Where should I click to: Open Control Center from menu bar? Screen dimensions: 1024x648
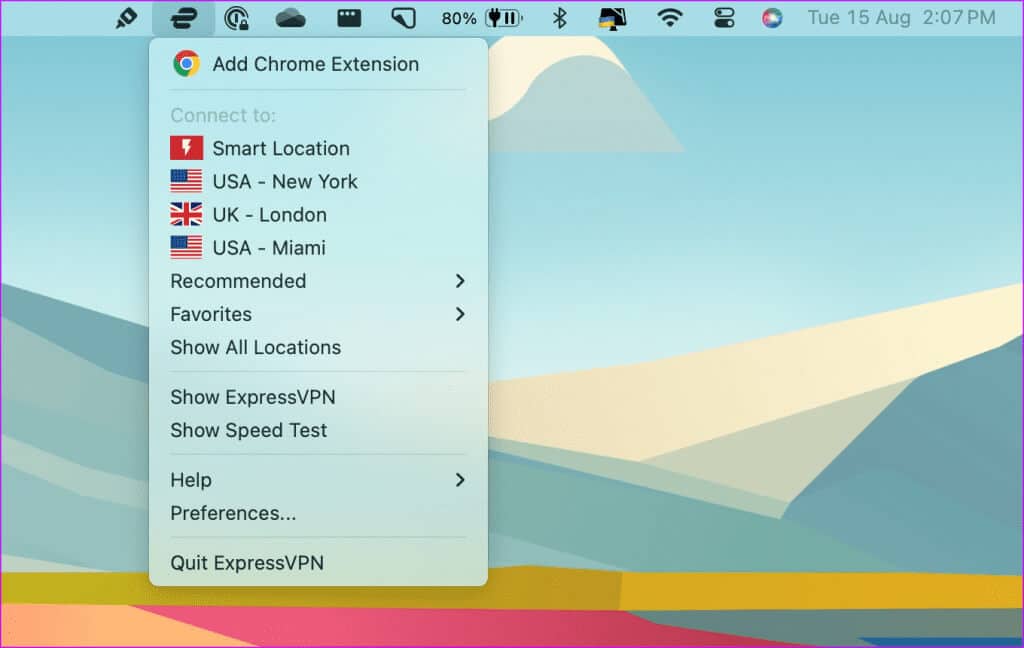click(x=724, y=18)
